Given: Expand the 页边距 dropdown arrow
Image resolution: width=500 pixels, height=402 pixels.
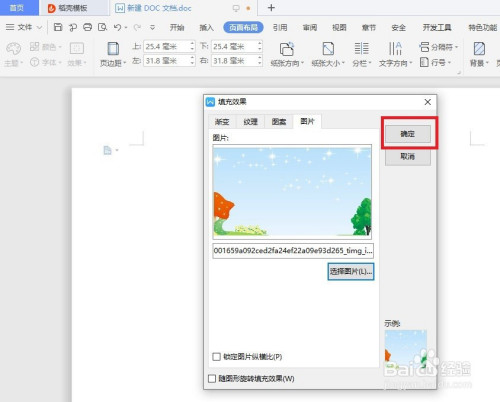Looking at the screenshot, I should [125, 63].
